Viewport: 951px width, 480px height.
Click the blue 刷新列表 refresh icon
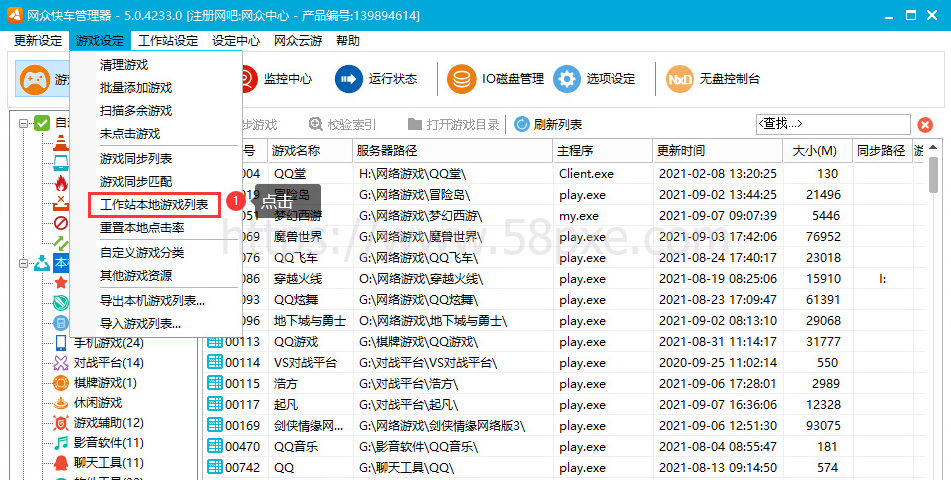click(522, 124)
